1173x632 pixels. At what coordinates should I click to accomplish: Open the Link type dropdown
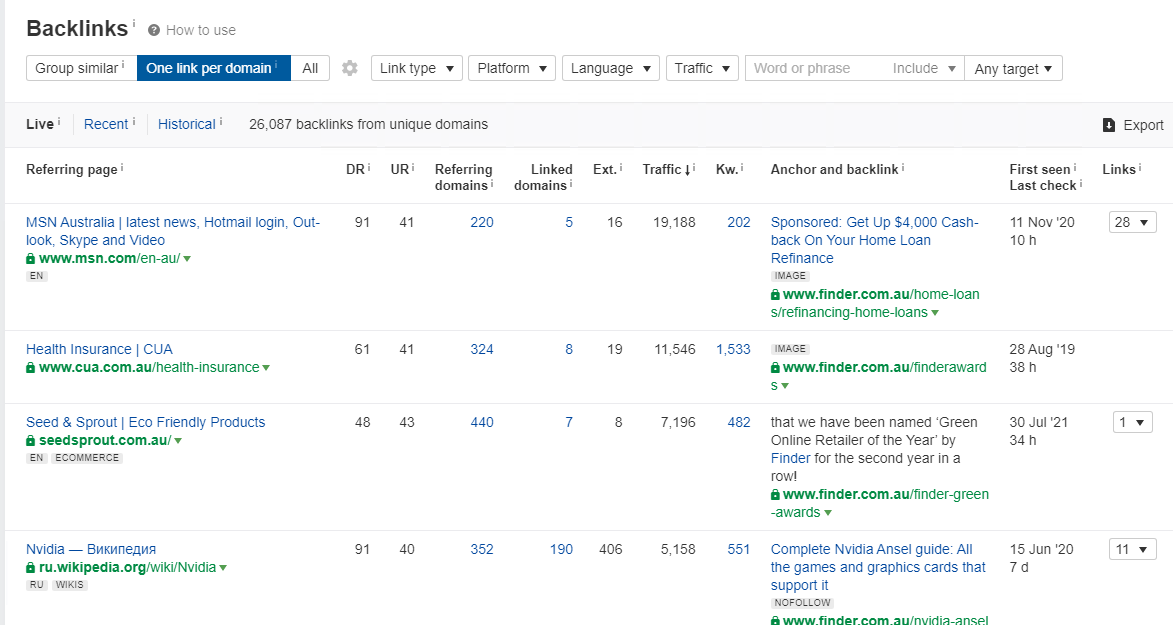tap(417, 68)
